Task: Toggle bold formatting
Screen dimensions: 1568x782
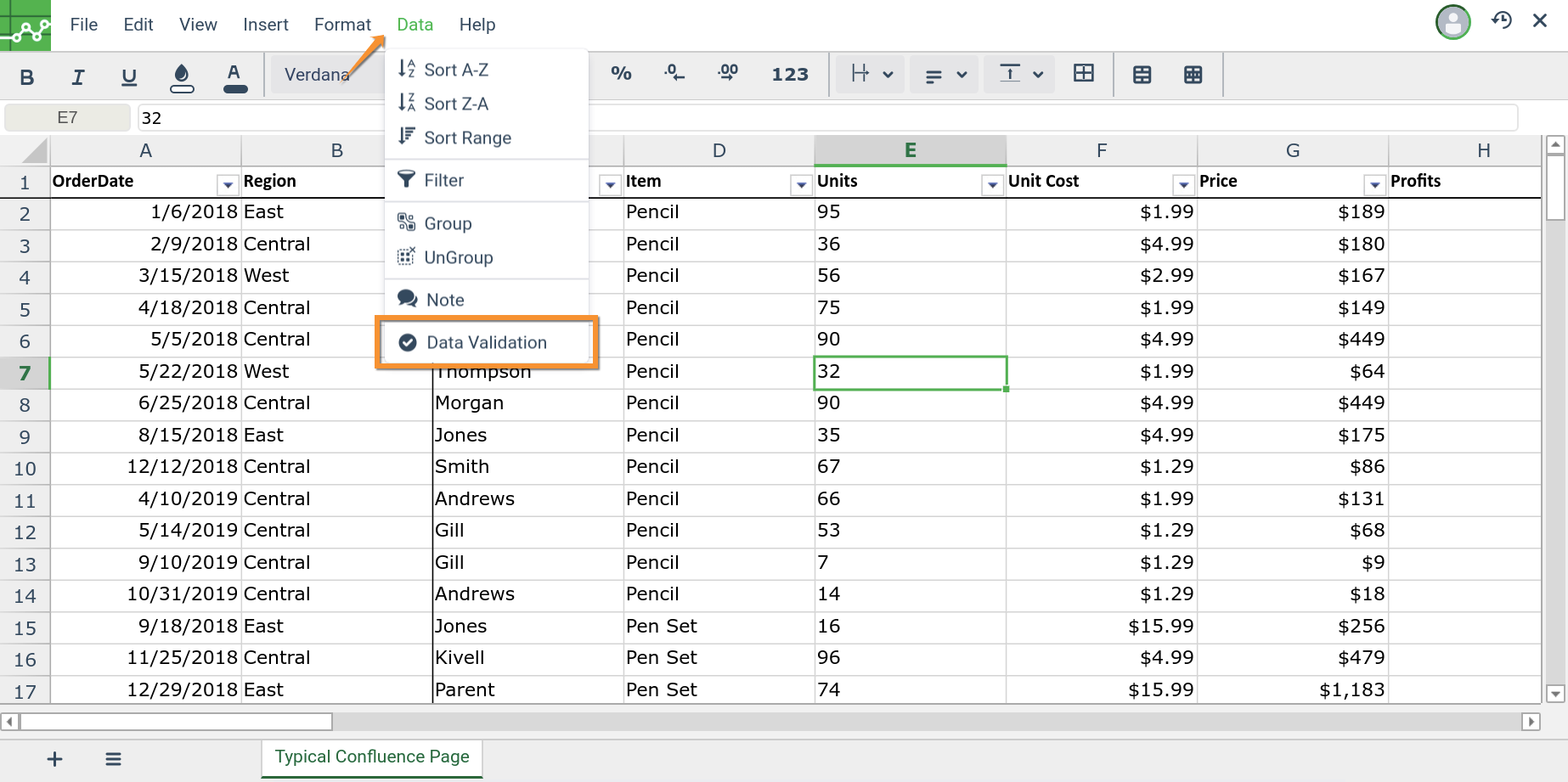Action: pos(27,77)
